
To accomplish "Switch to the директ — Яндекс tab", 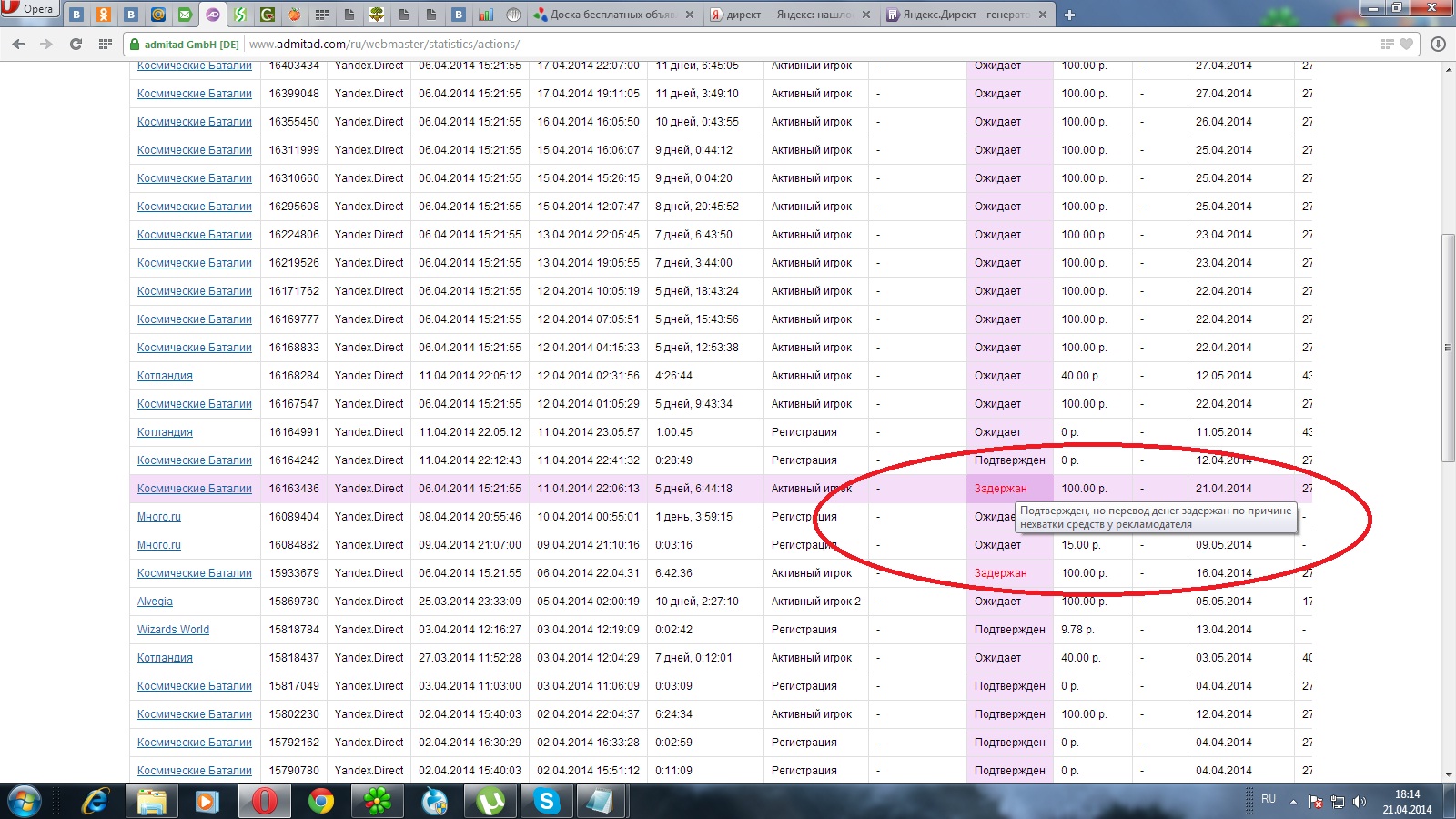I will [x=790, y=15].
